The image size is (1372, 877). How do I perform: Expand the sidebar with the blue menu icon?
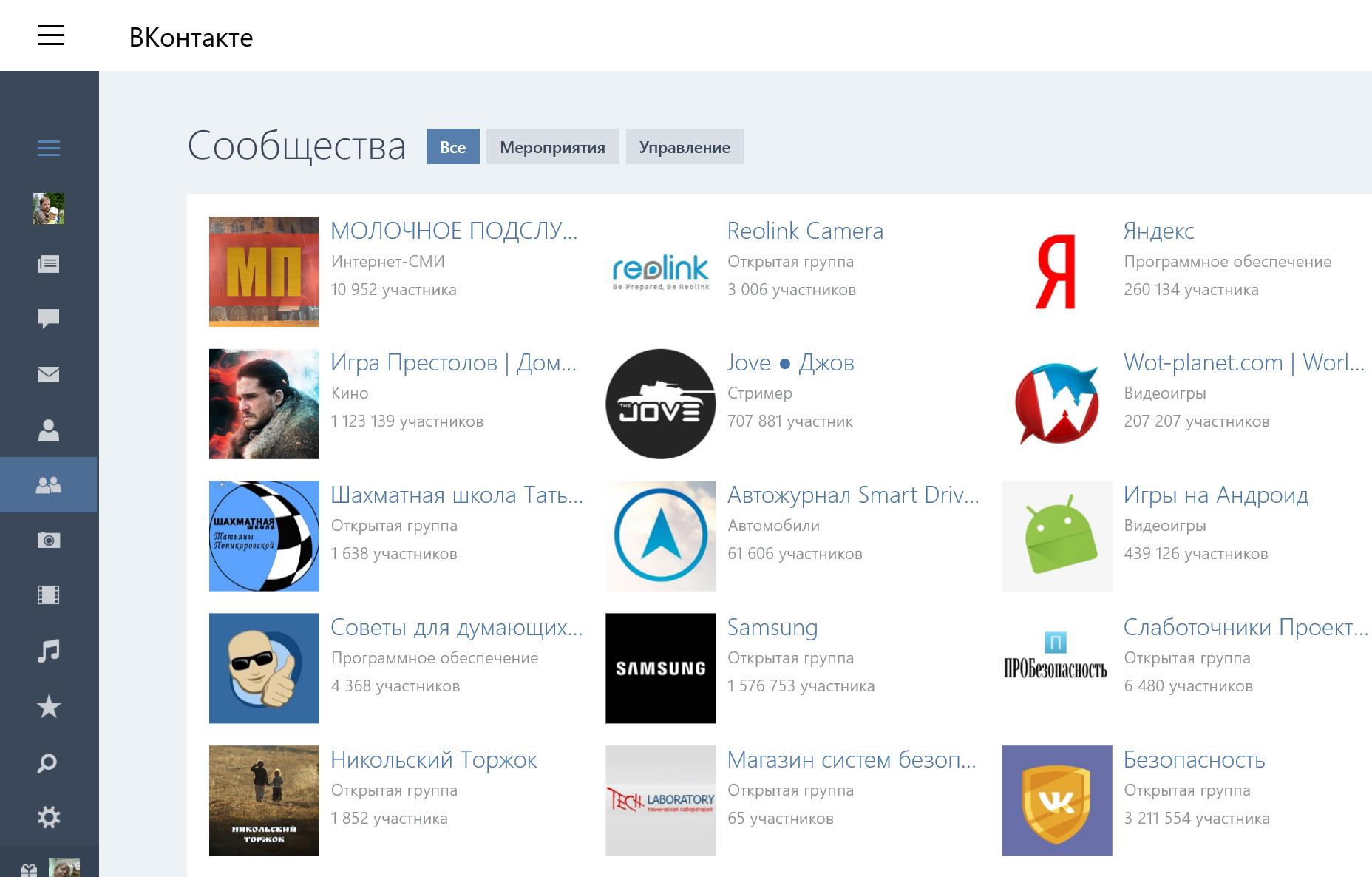click(x=49, y=148)
